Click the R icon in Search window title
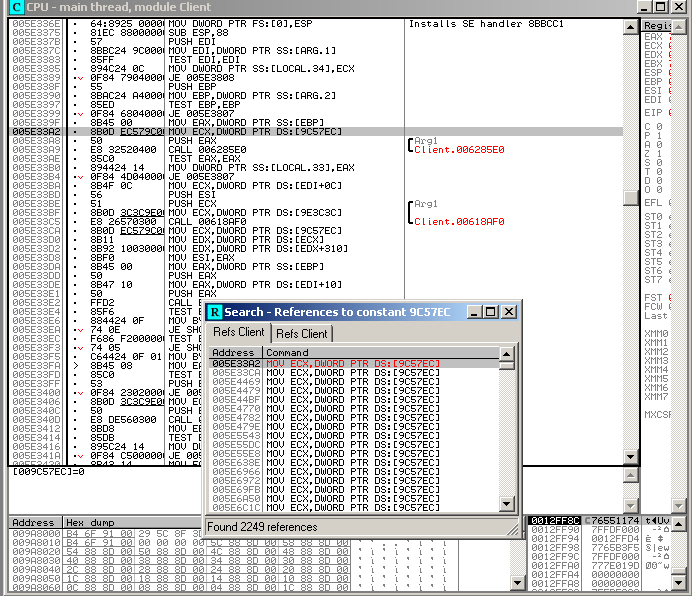Screen dimensions: 692x596 tap(215, 312)
